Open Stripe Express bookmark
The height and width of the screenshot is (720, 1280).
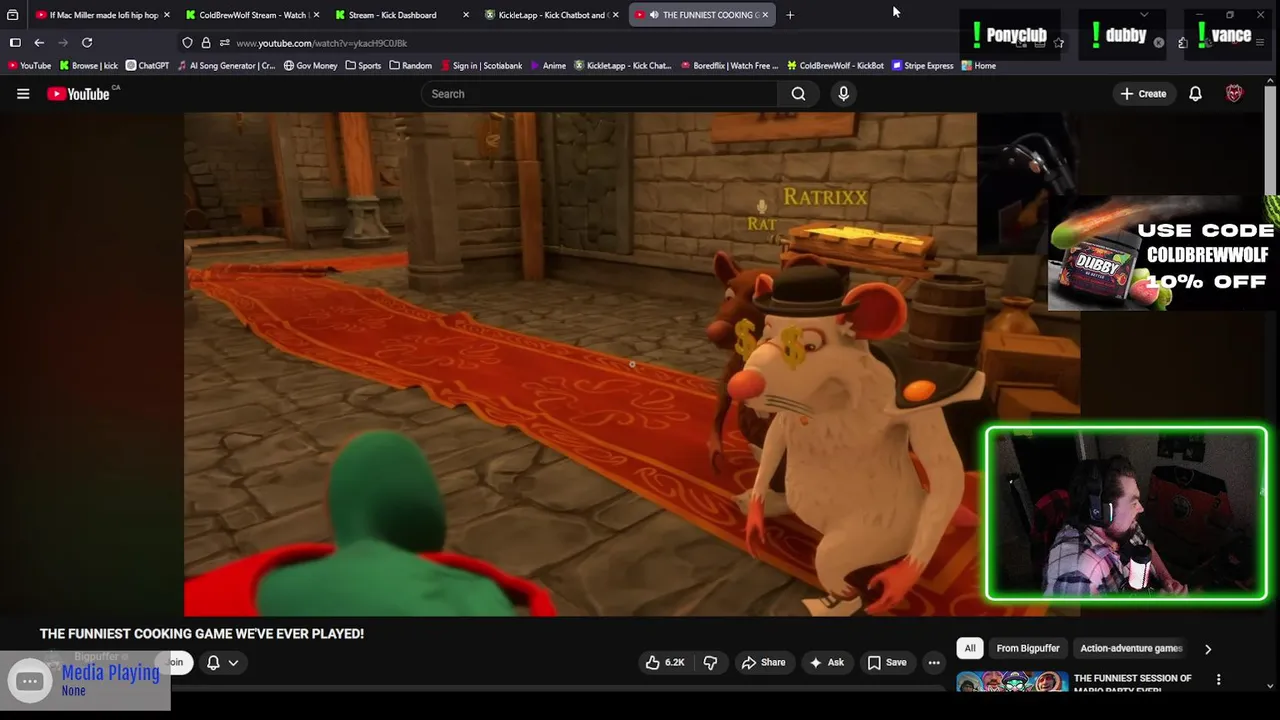point(923,66)
